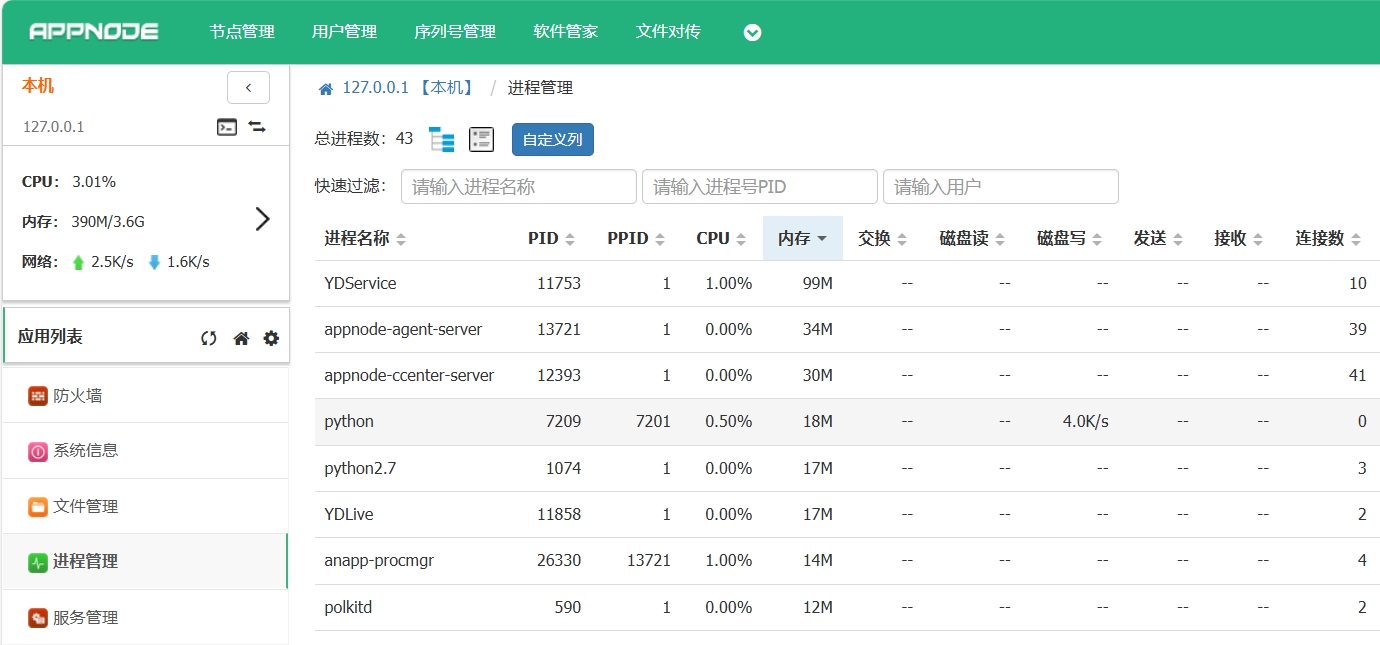1380x645 pixels.
Task: Switch to process list view icon
Action: coord(482,140)
